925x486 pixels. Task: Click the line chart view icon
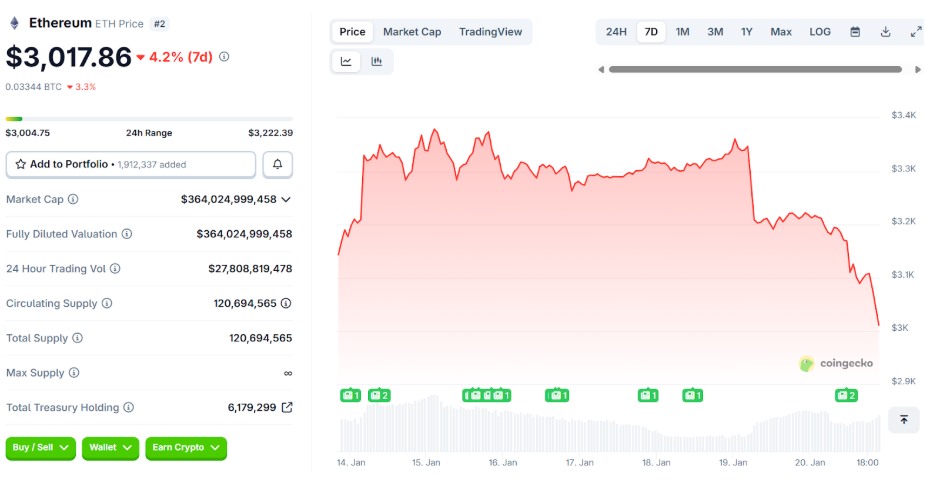(346, 62)
